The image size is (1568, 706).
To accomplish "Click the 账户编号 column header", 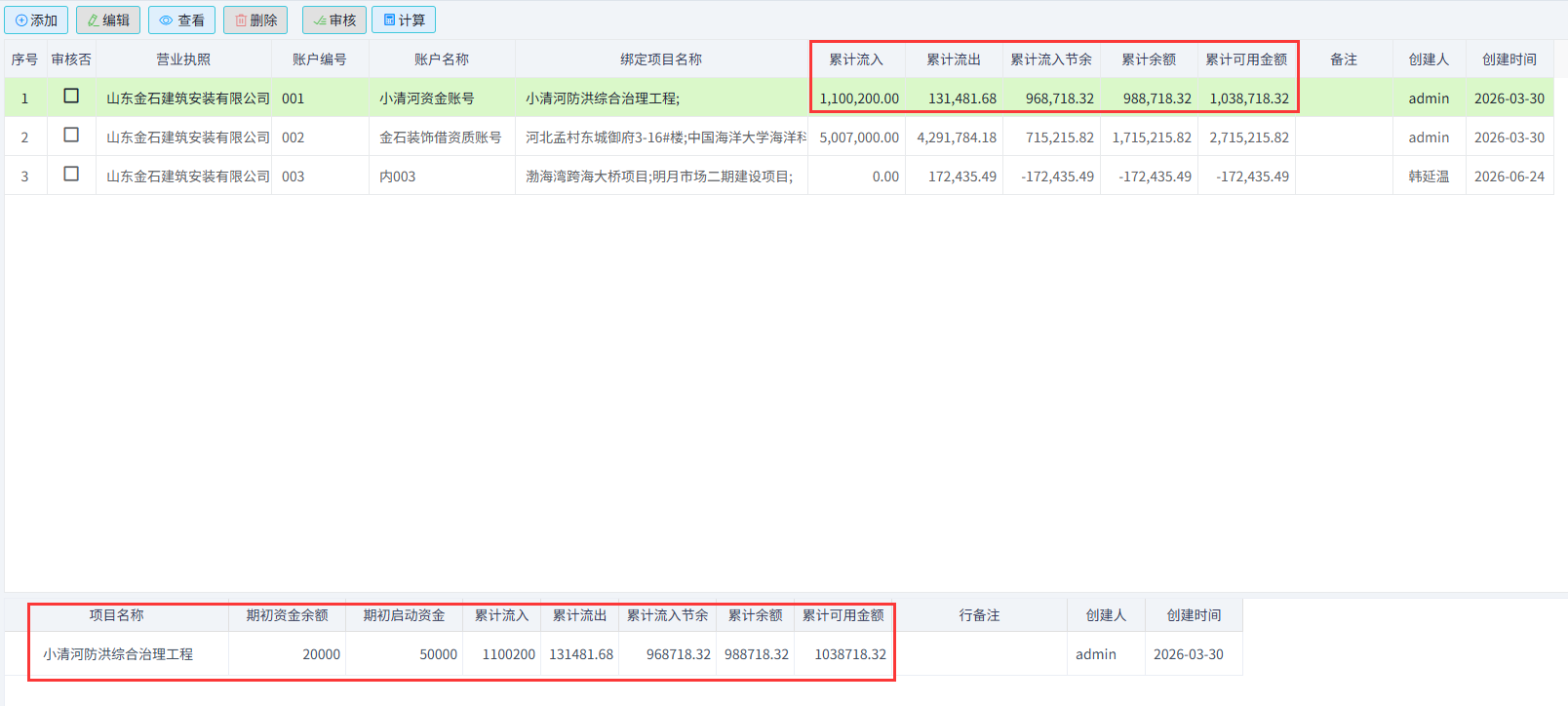I will [x=320, y=59].
